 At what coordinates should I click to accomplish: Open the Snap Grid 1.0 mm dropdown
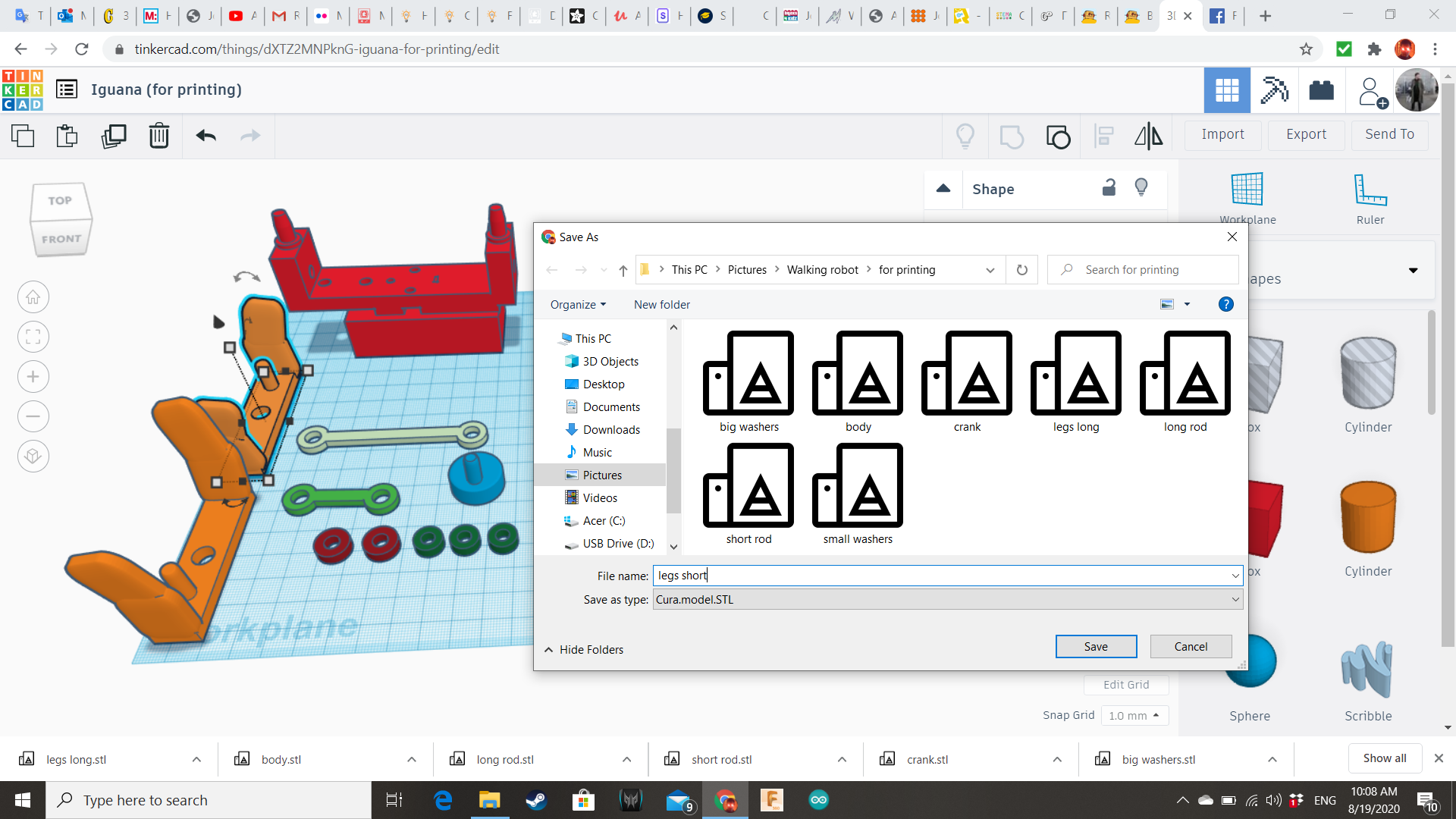coord(1134,716)
